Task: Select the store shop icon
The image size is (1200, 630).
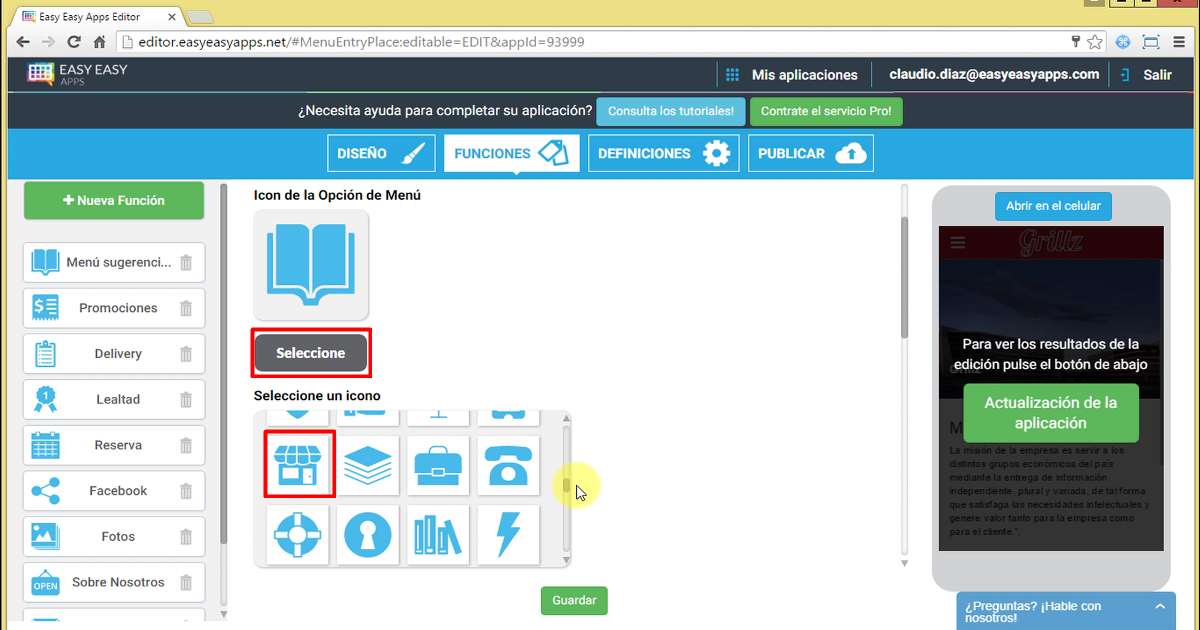Action: pyautogui.click(x=299, y=464)
